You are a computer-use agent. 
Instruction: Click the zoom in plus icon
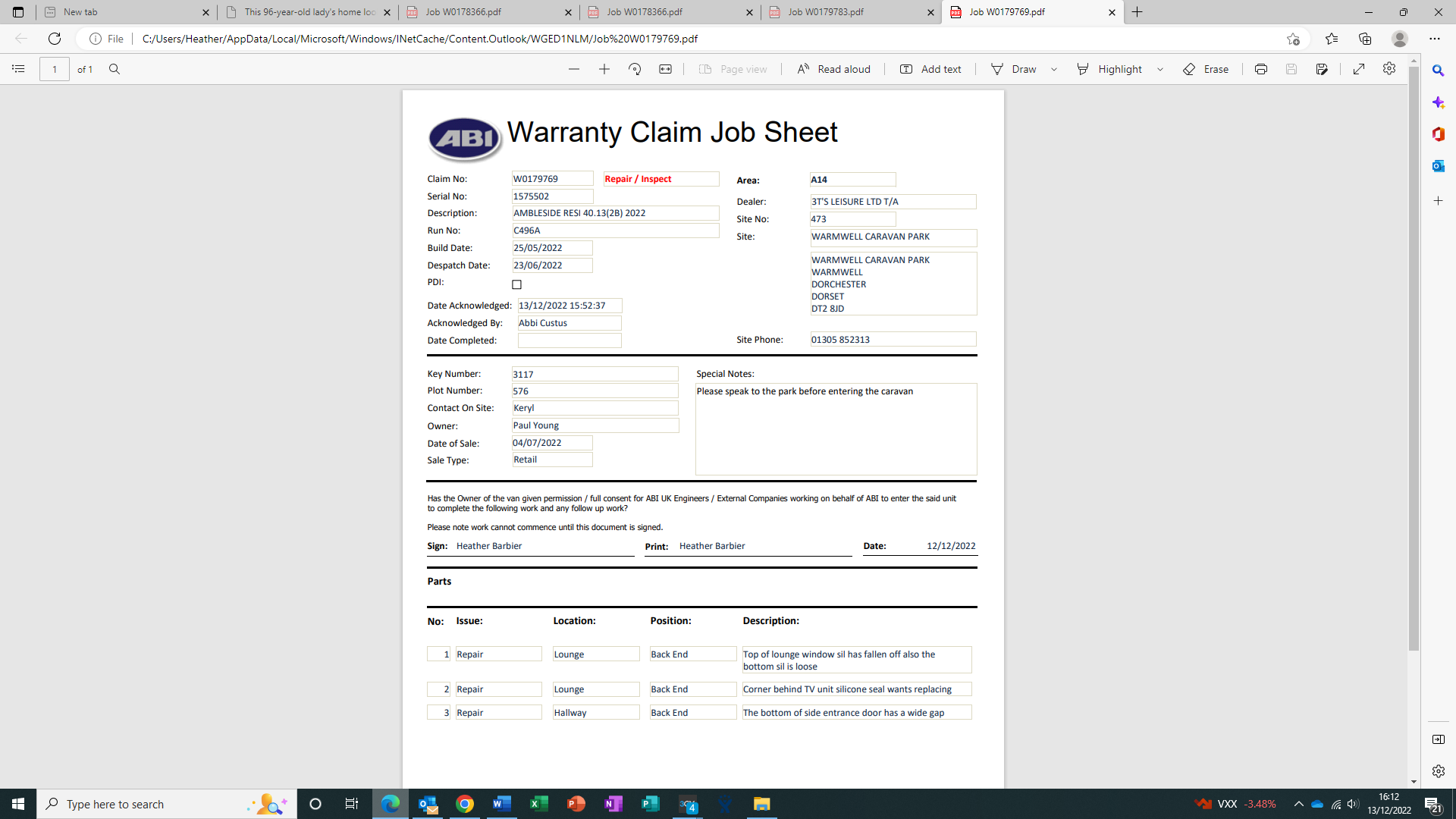[604, 69]
